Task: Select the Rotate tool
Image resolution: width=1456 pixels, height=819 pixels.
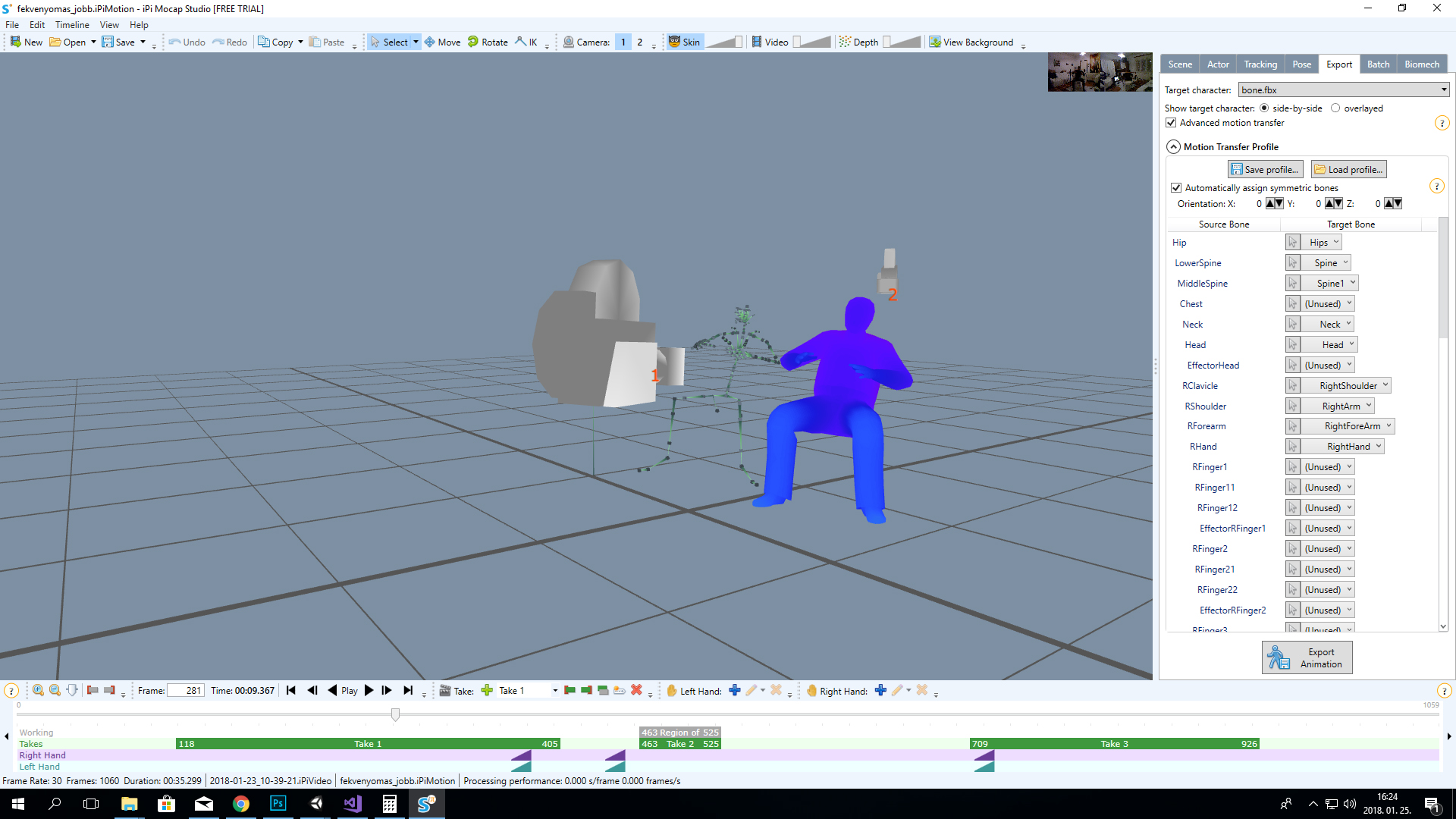Action: (488, 42)
